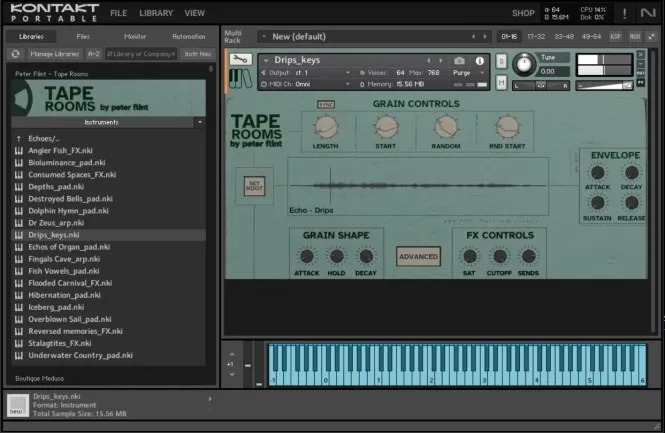Click the Grain Shape DECAY knob
Screen dimensions: 665x433
pyautogui.click(x=366, y=256)
